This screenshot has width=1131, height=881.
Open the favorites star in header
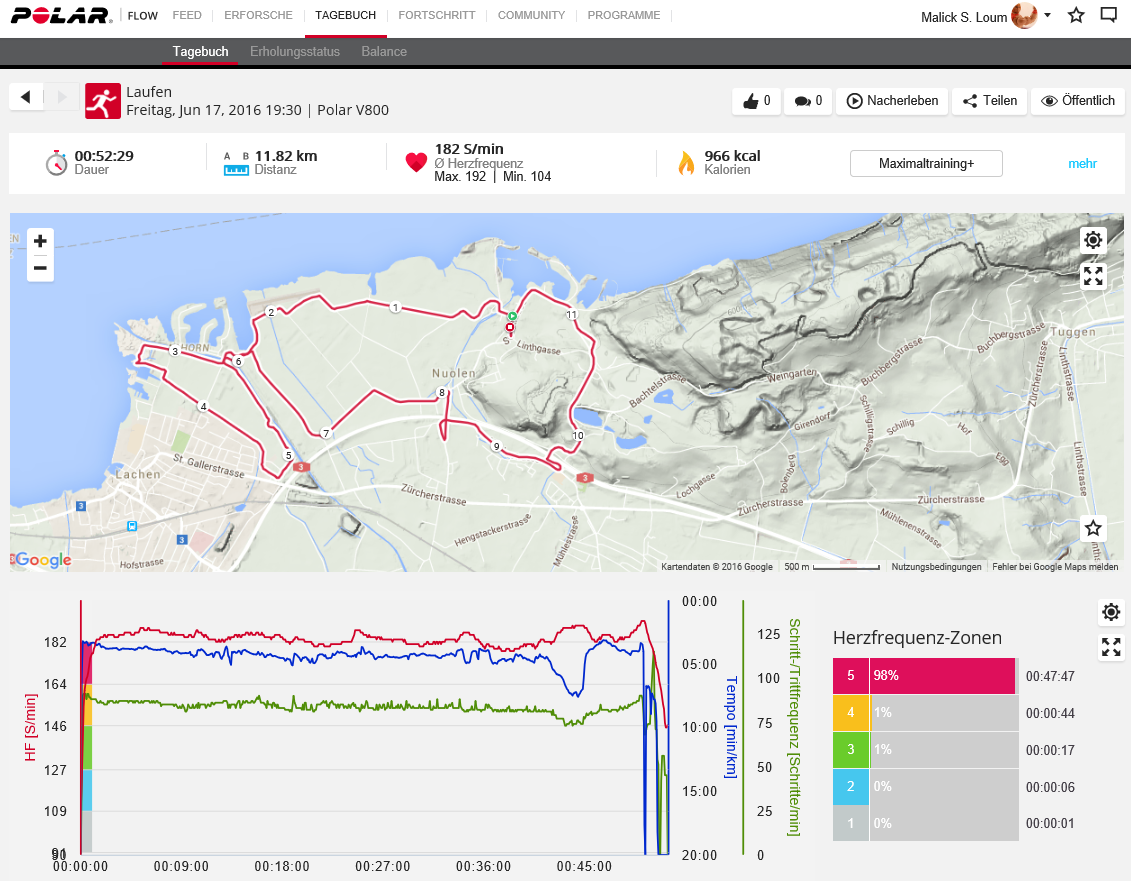[1076, 15]
